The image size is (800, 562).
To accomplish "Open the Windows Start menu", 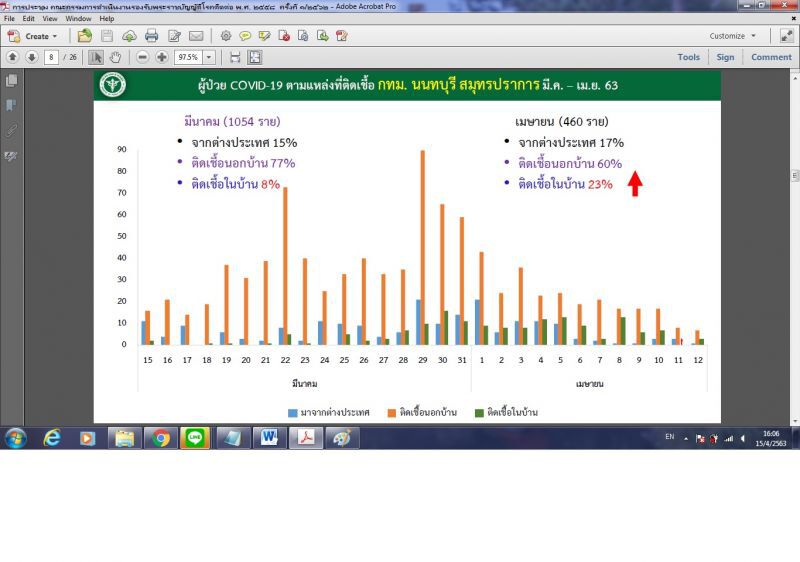I will tap(15, 438).
